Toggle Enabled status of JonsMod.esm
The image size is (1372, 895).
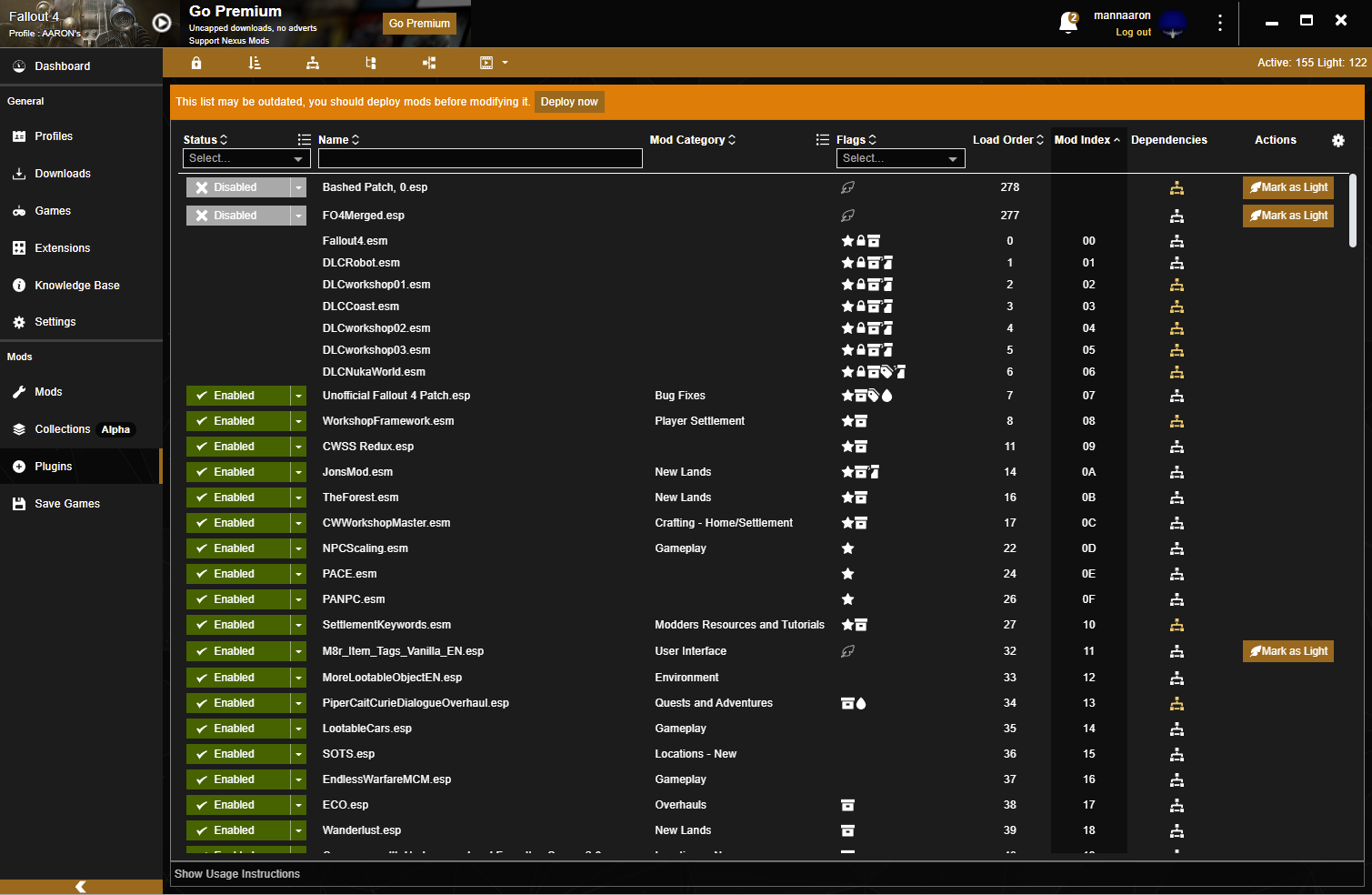click(x=238, y=472)
